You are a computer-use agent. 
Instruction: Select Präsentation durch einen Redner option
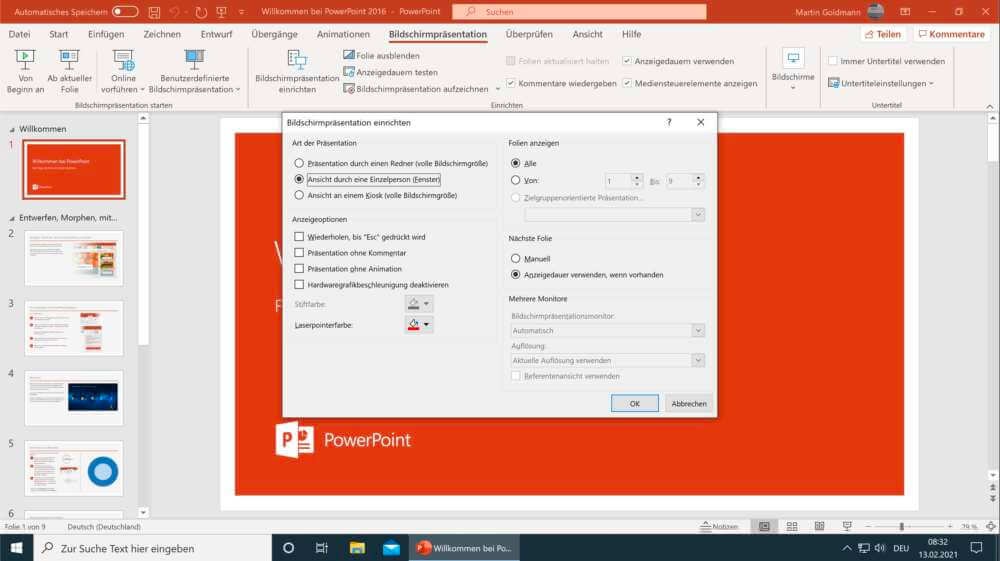(298, 163)
